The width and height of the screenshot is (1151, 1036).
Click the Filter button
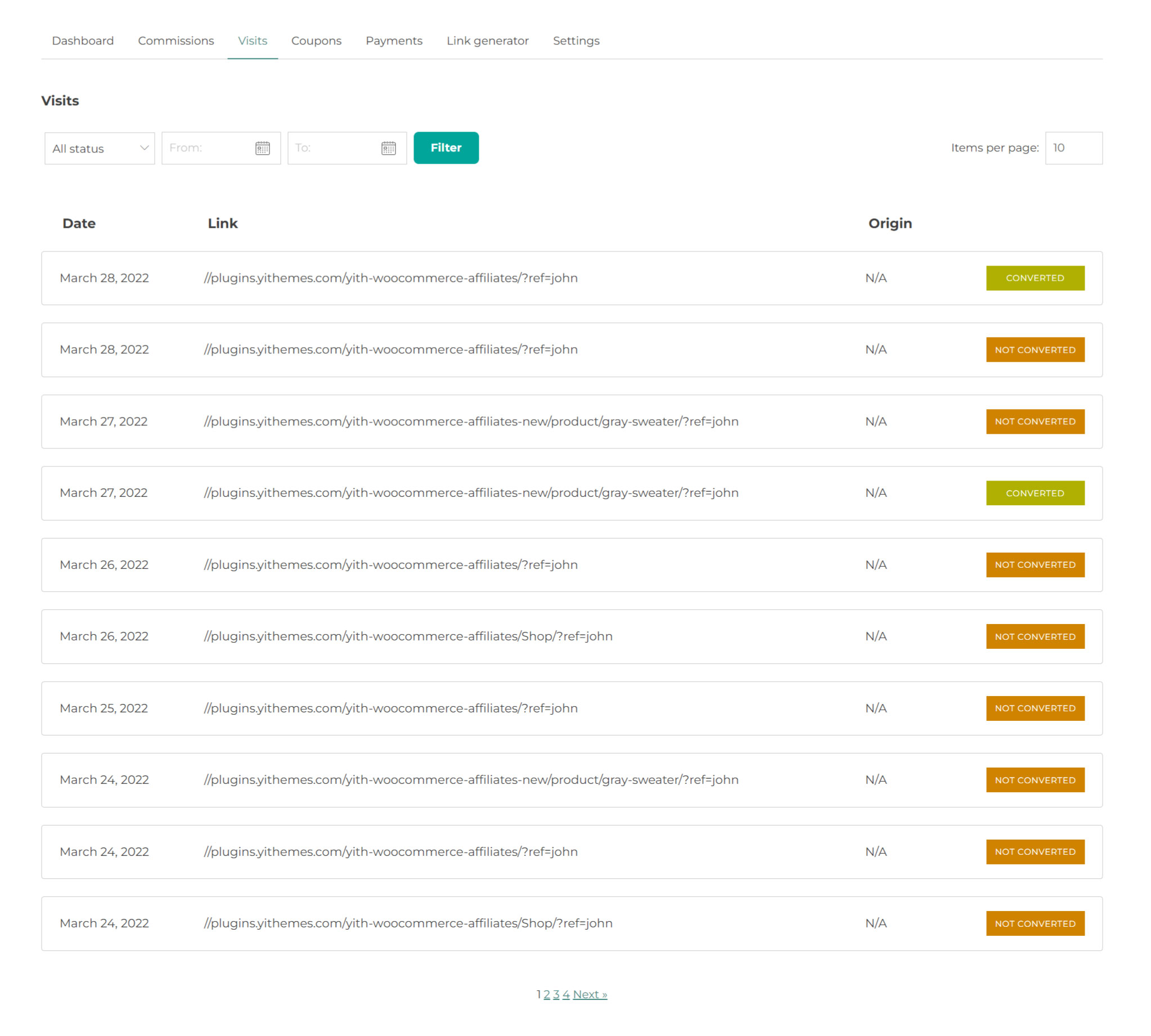(x=446, y=147)
